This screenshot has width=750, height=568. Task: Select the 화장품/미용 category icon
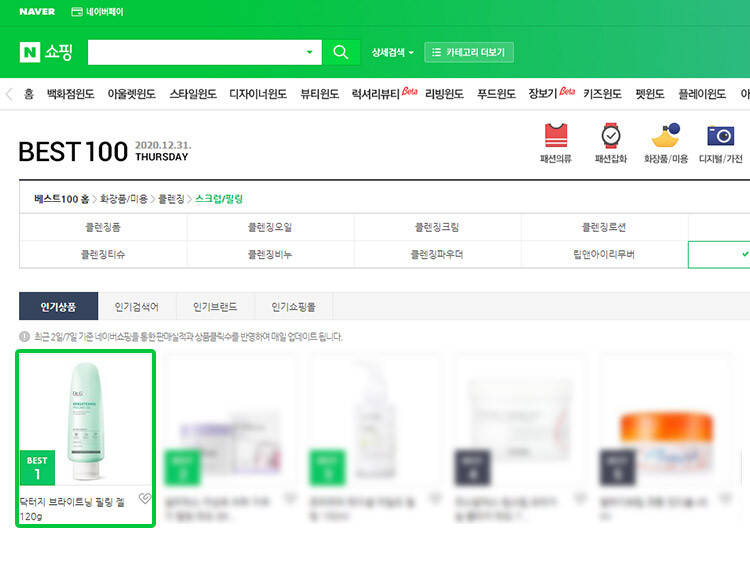[665, 136]
